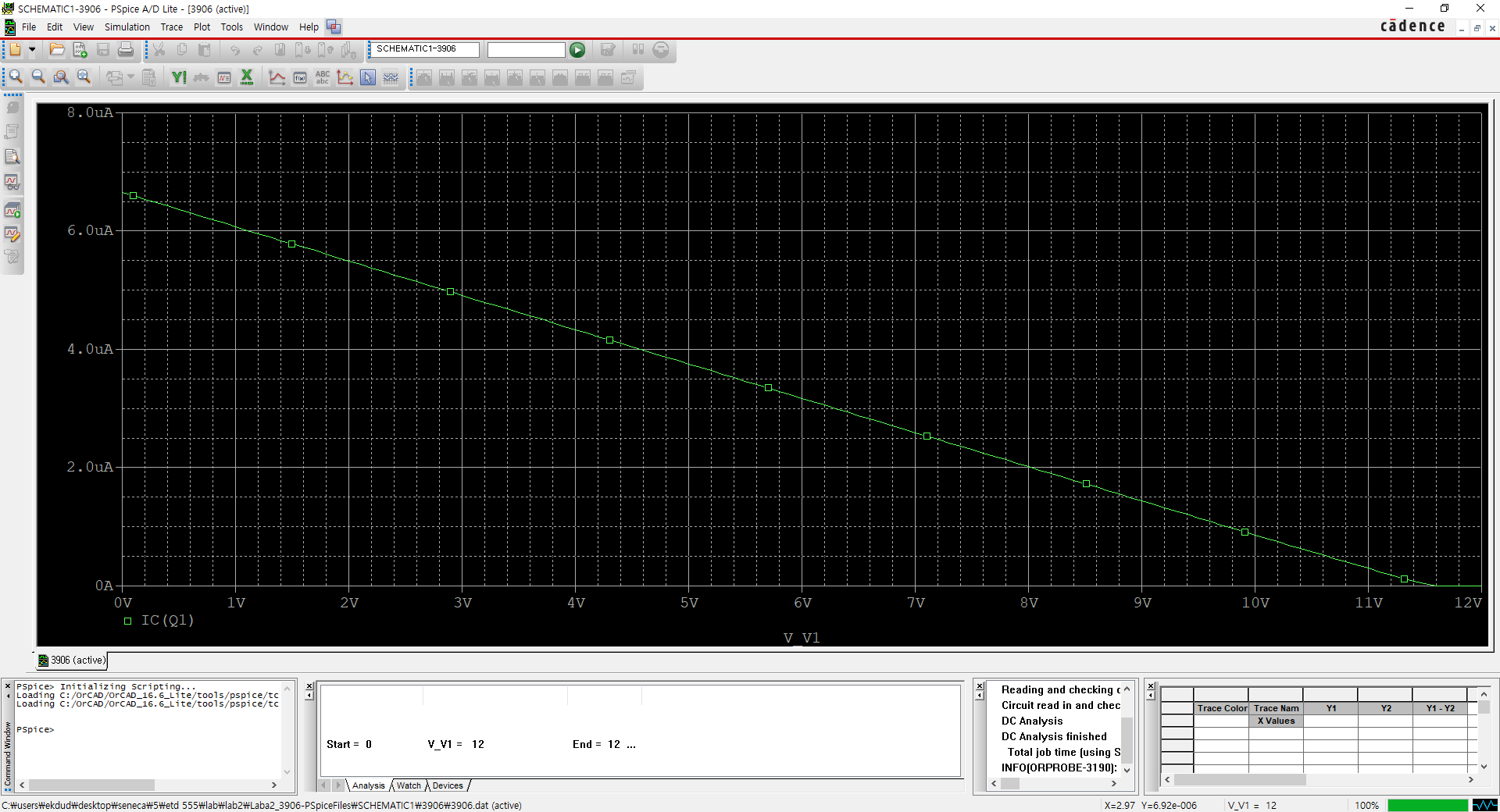Click the Paste clipboard icon
Image resolution: width=1500 pixels, height=812 pixels.
coord(205,50)
